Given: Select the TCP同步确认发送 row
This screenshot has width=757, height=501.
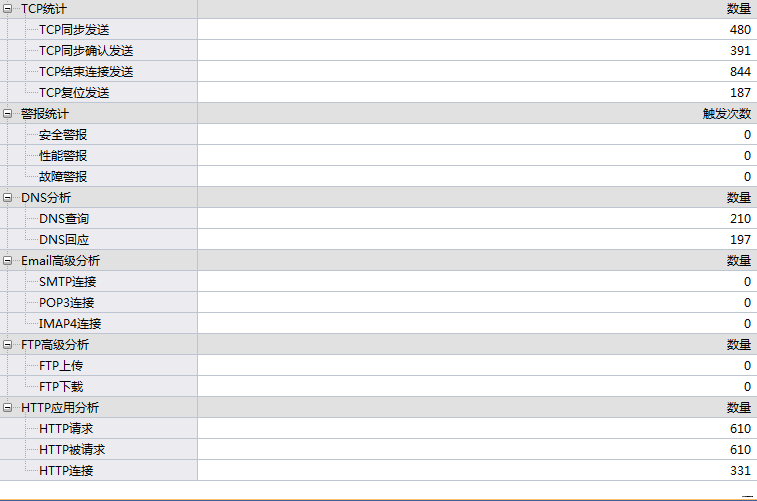Looking at the screenshot, I should click(86, 51).
